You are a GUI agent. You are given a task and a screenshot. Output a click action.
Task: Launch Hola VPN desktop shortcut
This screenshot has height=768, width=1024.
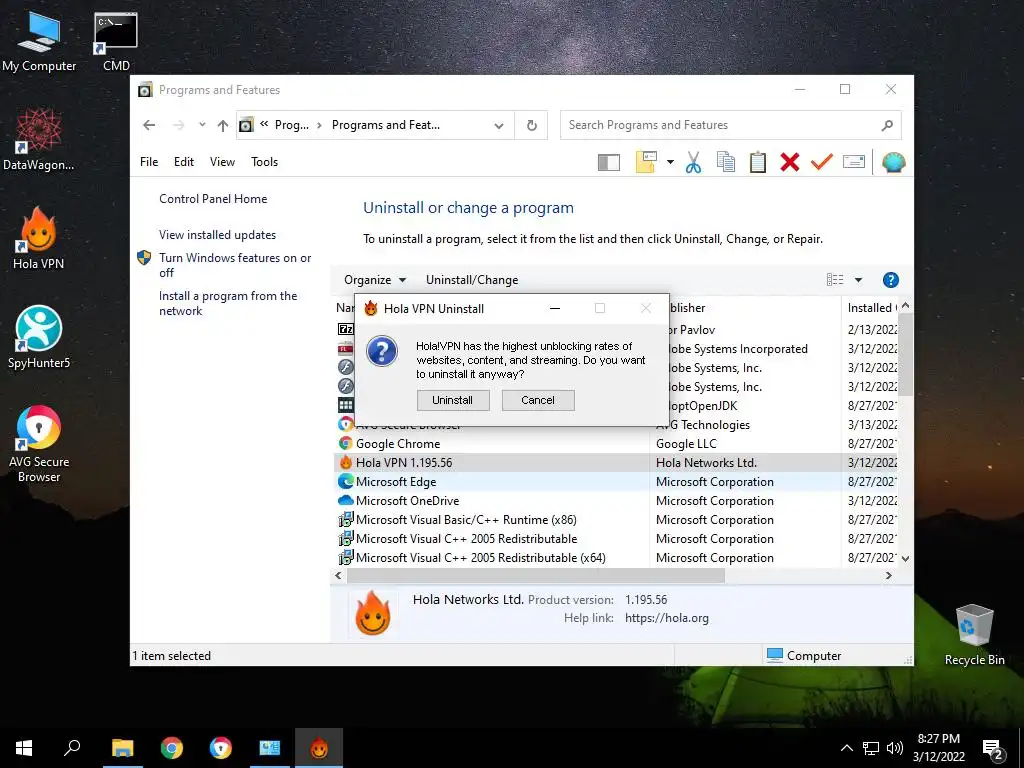click(x=39, y=238)
